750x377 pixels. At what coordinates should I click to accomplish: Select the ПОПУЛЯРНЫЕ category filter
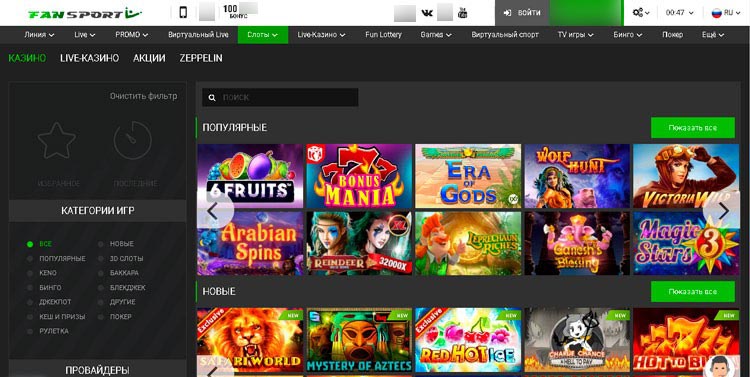tap(56, 258)
